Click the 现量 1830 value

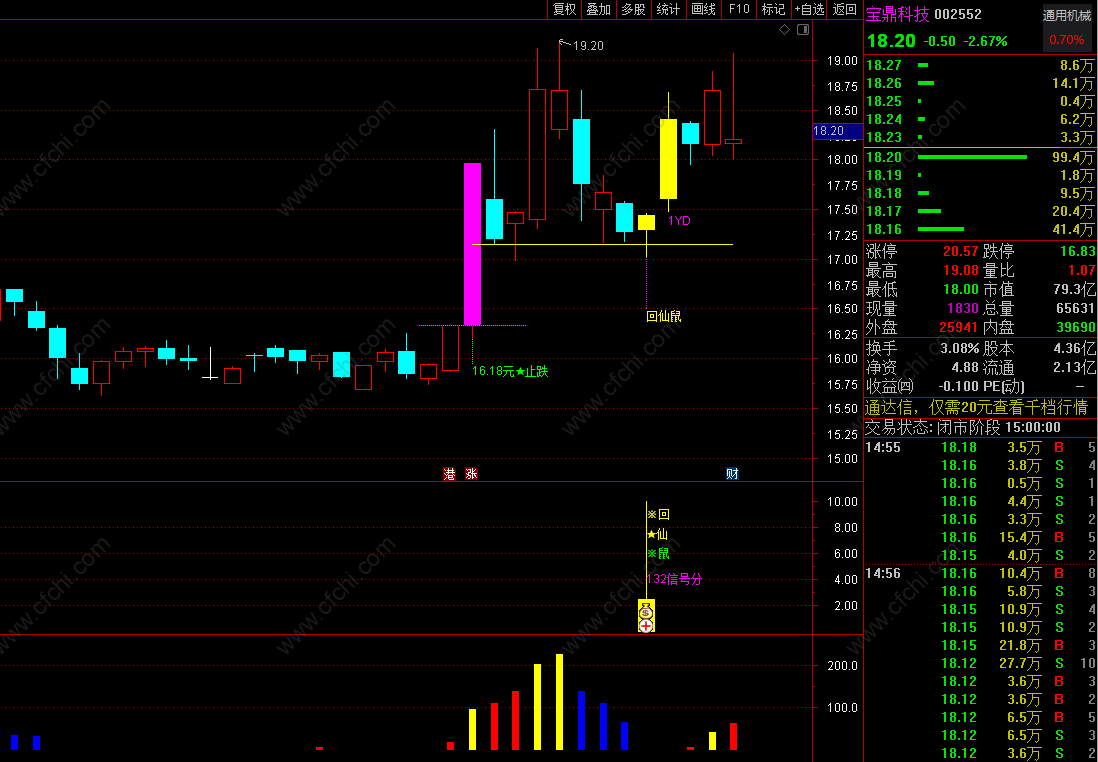[963, 308]
